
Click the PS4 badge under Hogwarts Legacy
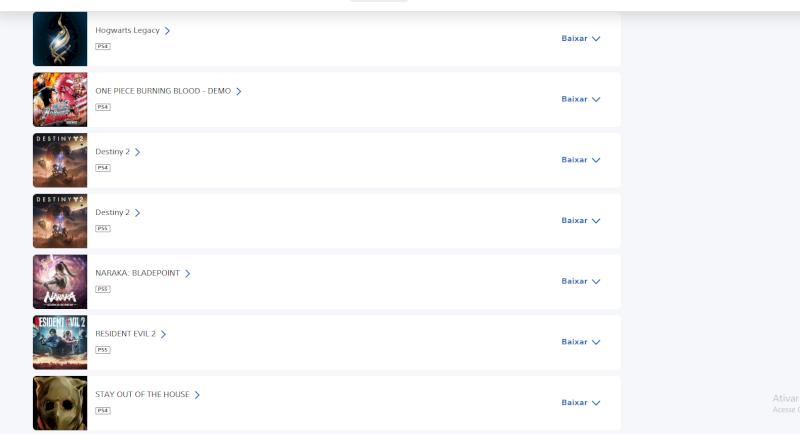pyautogui.click(x=103, y=46)
